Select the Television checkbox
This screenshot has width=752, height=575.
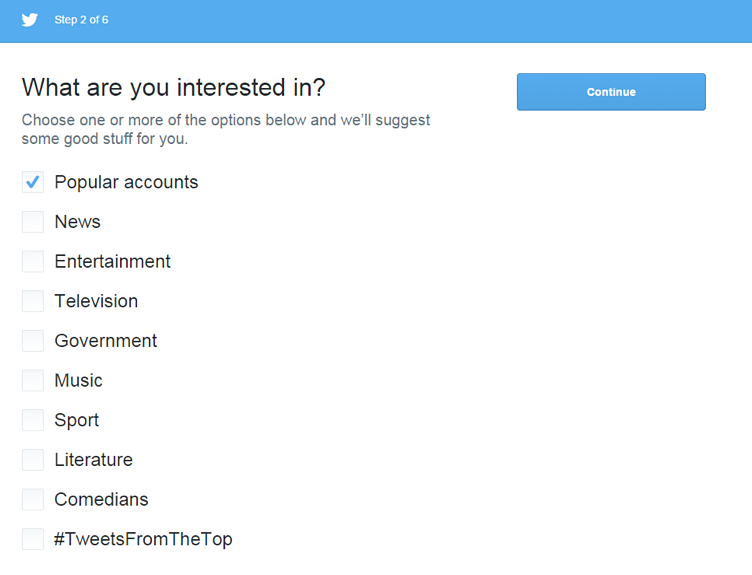pyautogui.click(x=33, y=301)
